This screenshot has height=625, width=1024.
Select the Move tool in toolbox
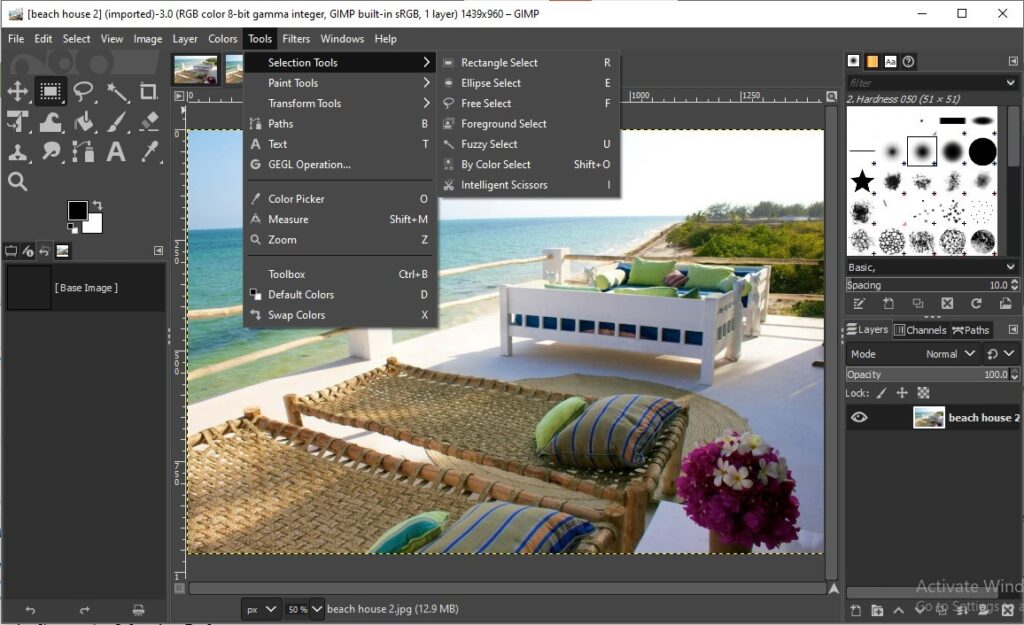[x=18, y=92]
